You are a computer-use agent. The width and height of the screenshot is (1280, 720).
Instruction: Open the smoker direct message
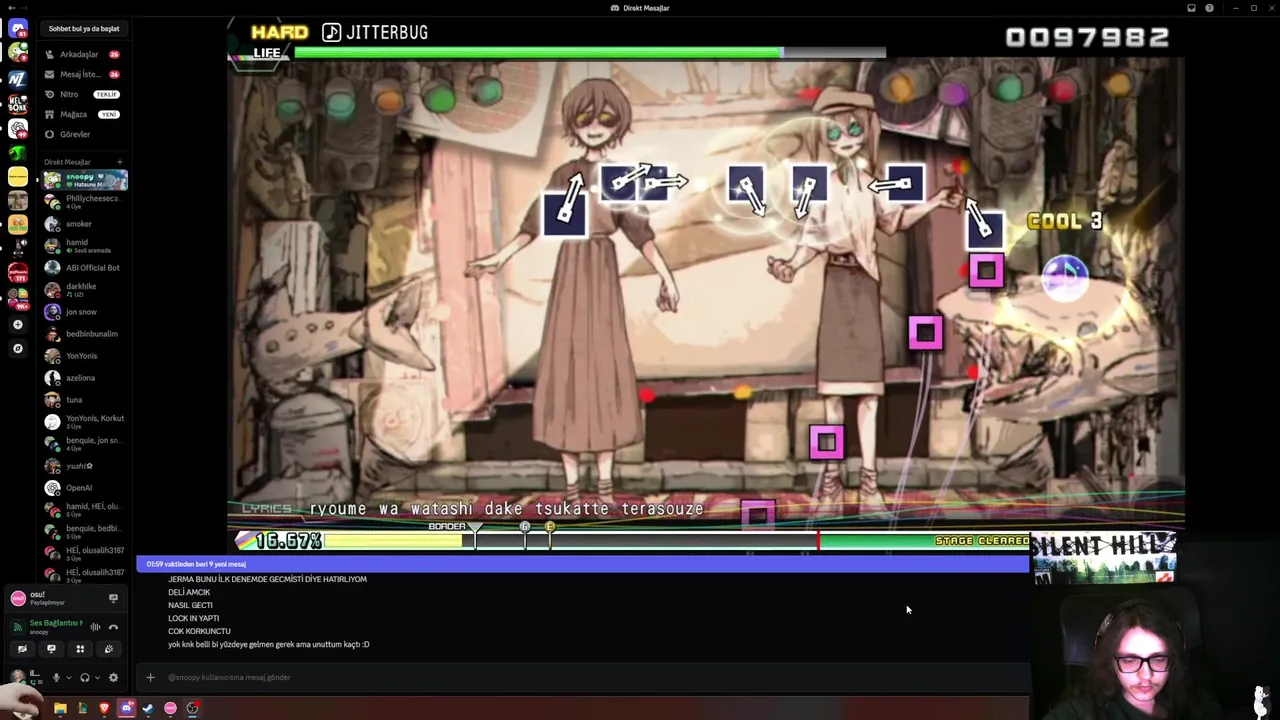click(x=84, y=224)
